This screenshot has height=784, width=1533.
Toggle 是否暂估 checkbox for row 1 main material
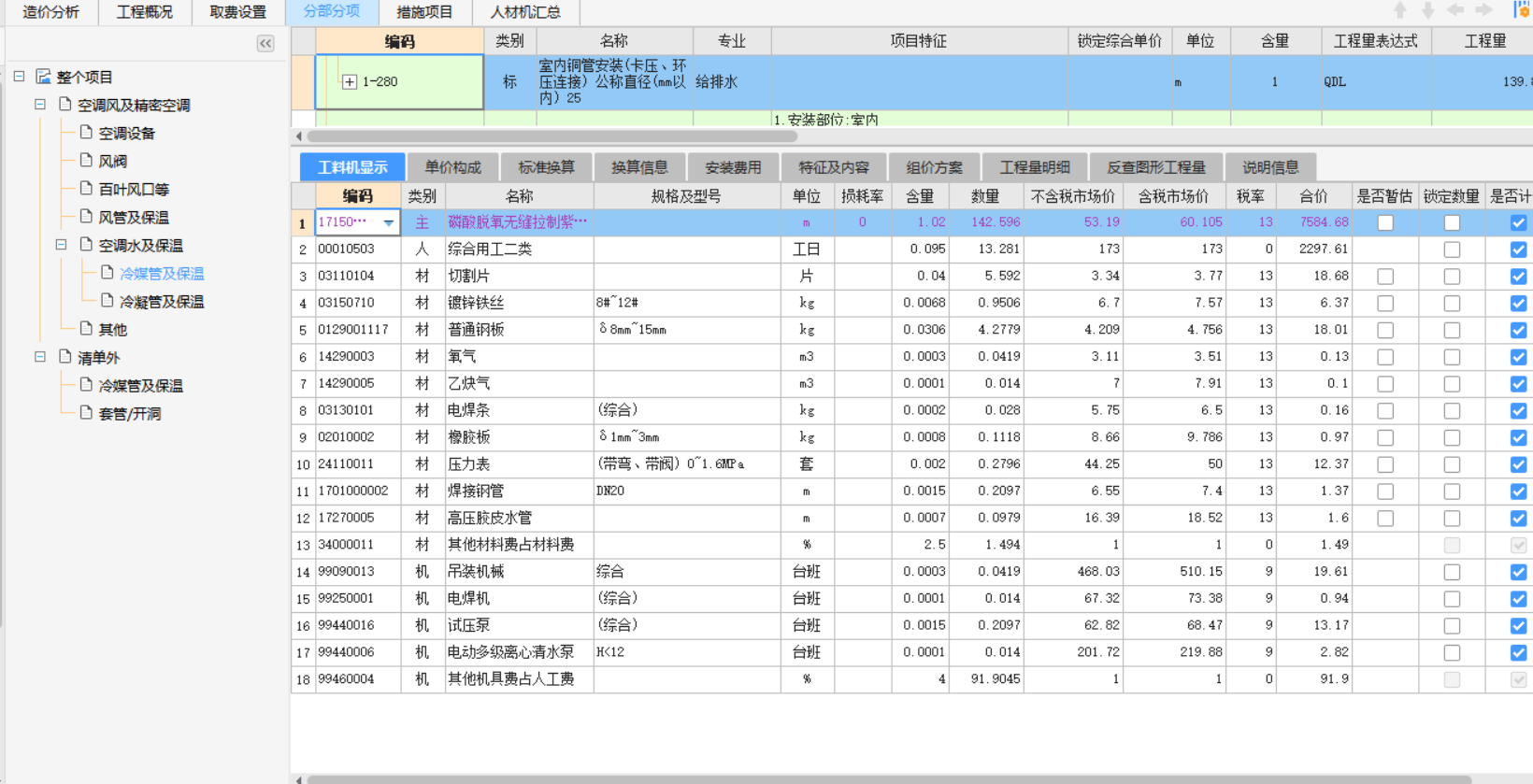coord(1385,222)
